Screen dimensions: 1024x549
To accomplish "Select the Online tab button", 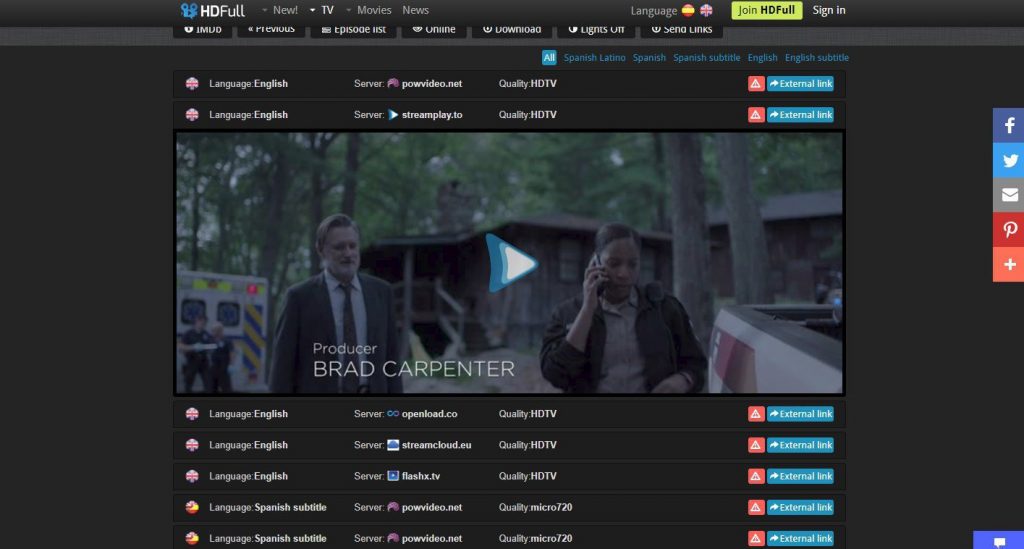I will 434,30.
